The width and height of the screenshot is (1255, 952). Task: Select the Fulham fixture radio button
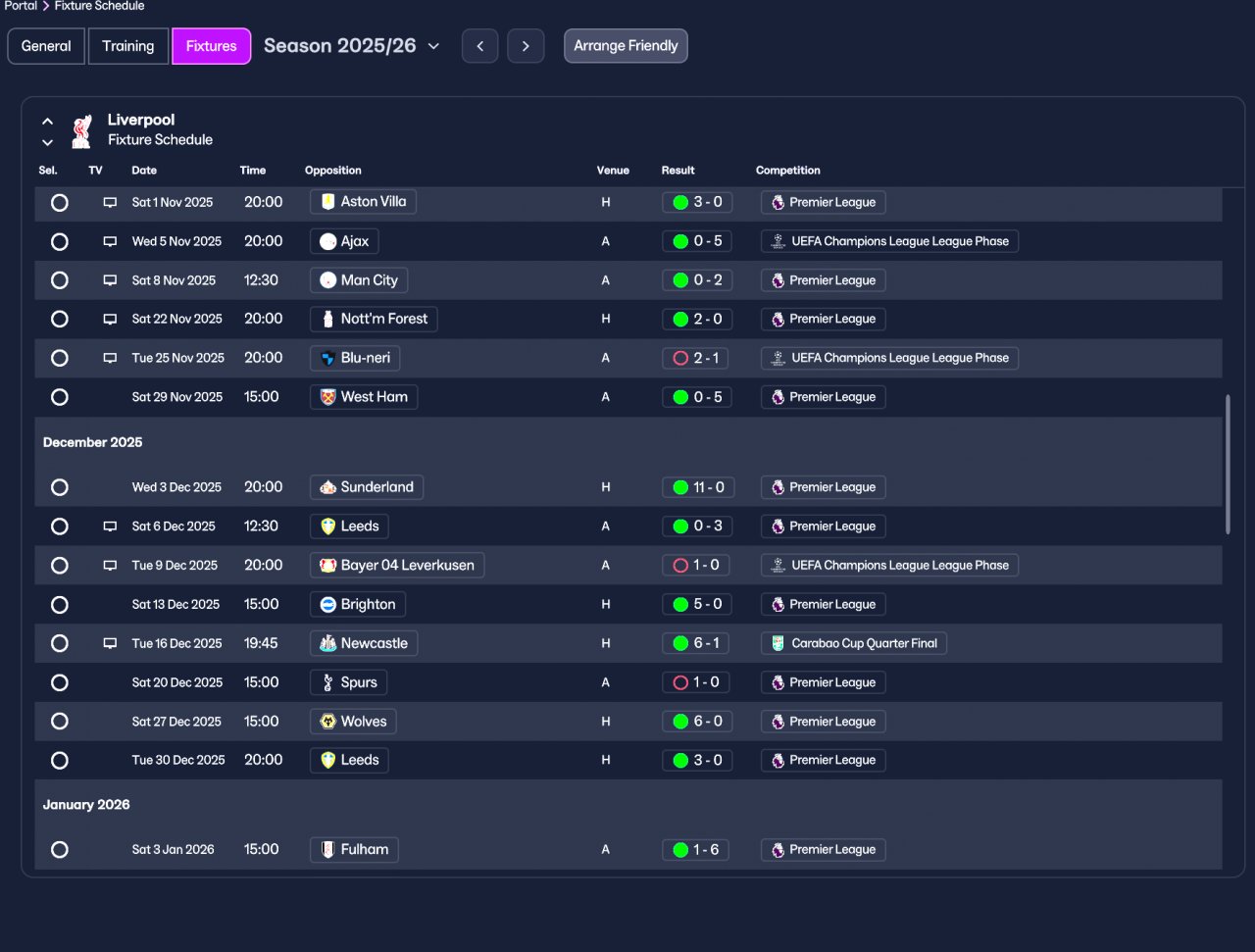[x=60, y=850]
